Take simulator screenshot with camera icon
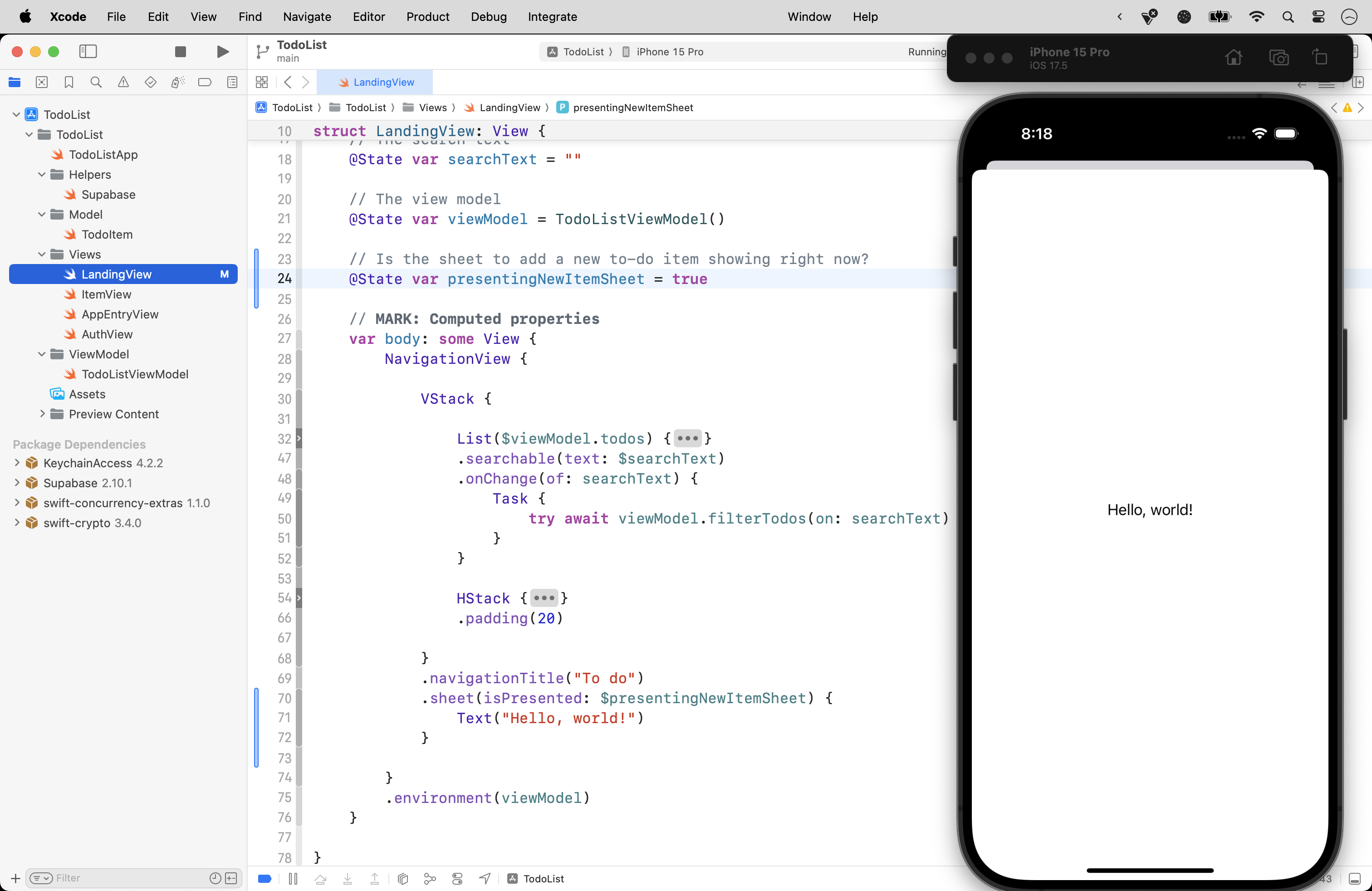The image size is (1372, 891). [x=1279, y=58]
